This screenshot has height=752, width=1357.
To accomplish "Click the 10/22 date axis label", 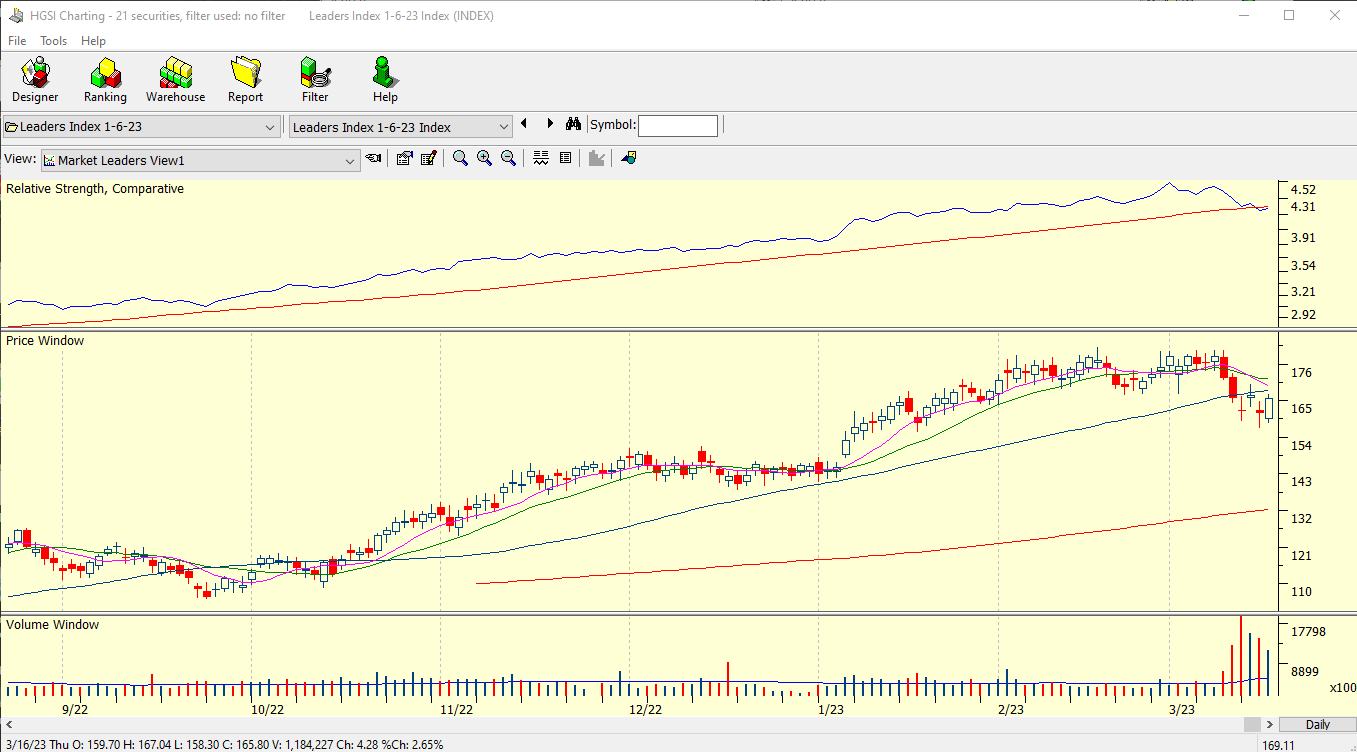I will coord(267,709).
